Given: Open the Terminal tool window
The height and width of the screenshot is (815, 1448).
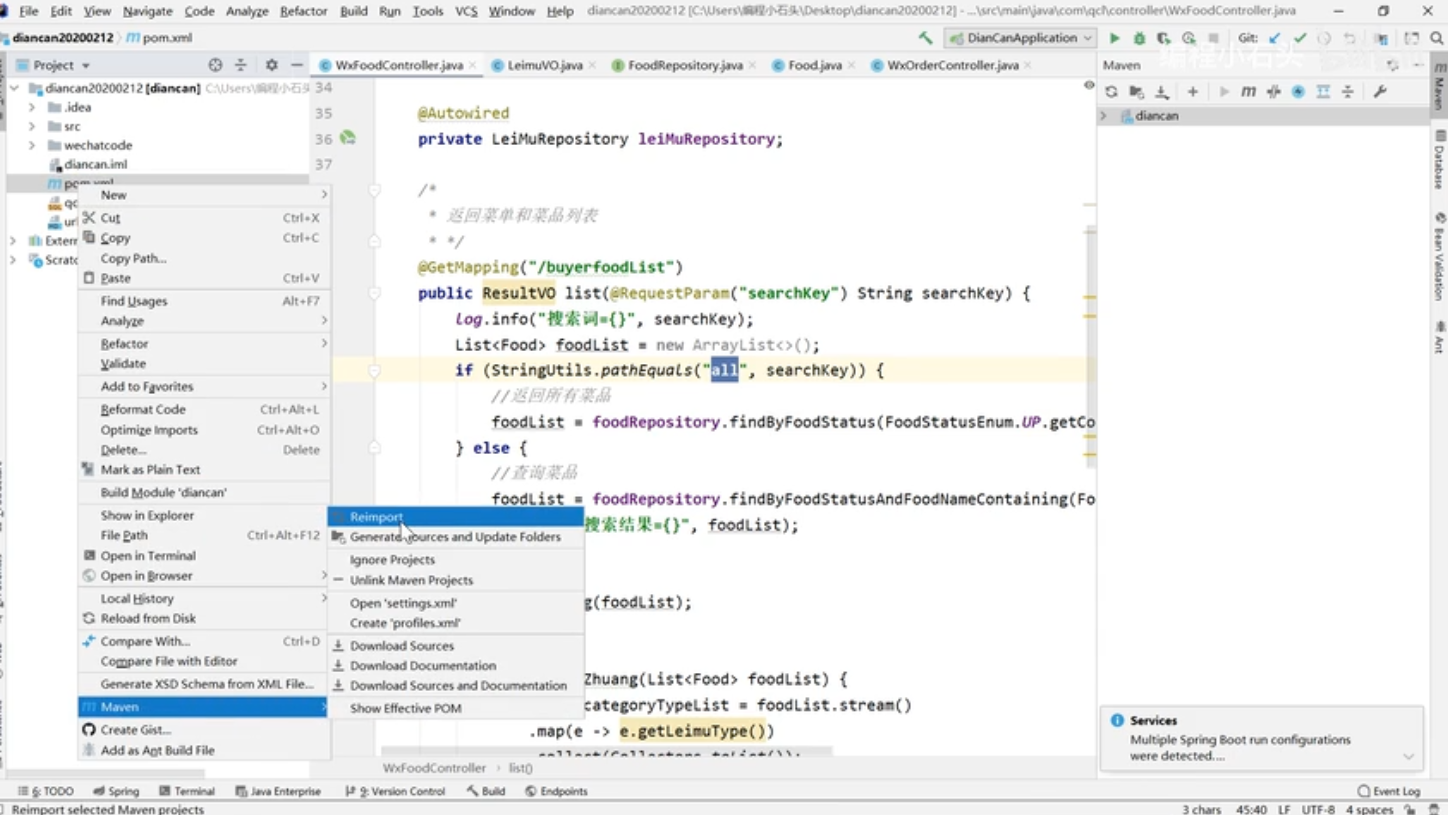Looking at the screenshot, I should coord(185,791).
